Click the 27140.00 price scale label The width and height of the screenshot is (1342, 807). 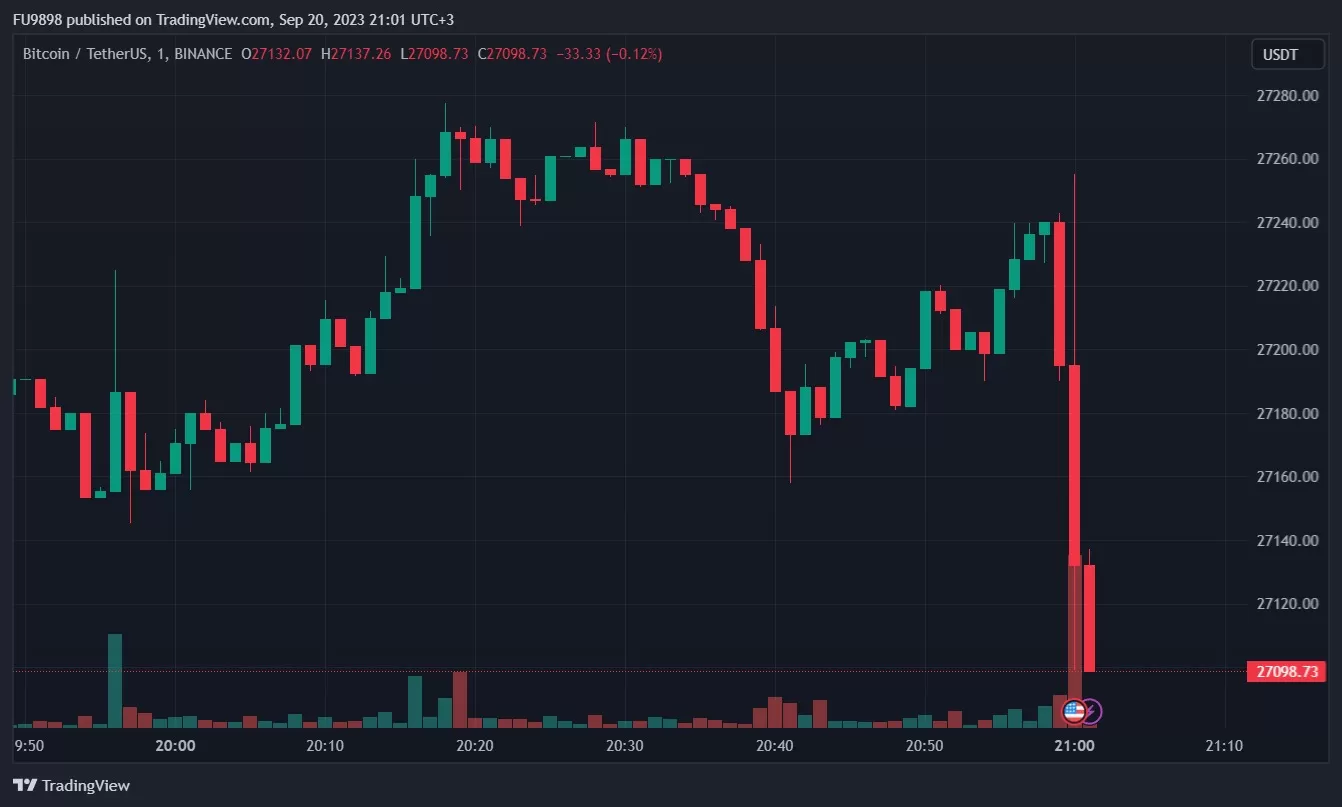[x=1286, y=541]
